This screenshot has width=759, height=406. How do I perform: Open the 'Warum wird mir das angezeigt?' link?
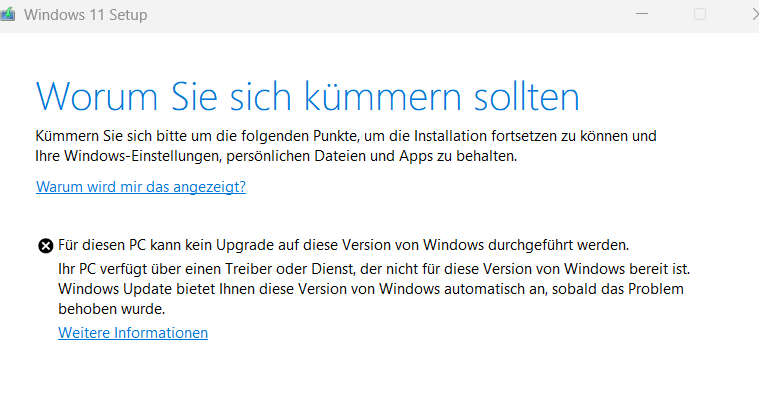(141, 187)
